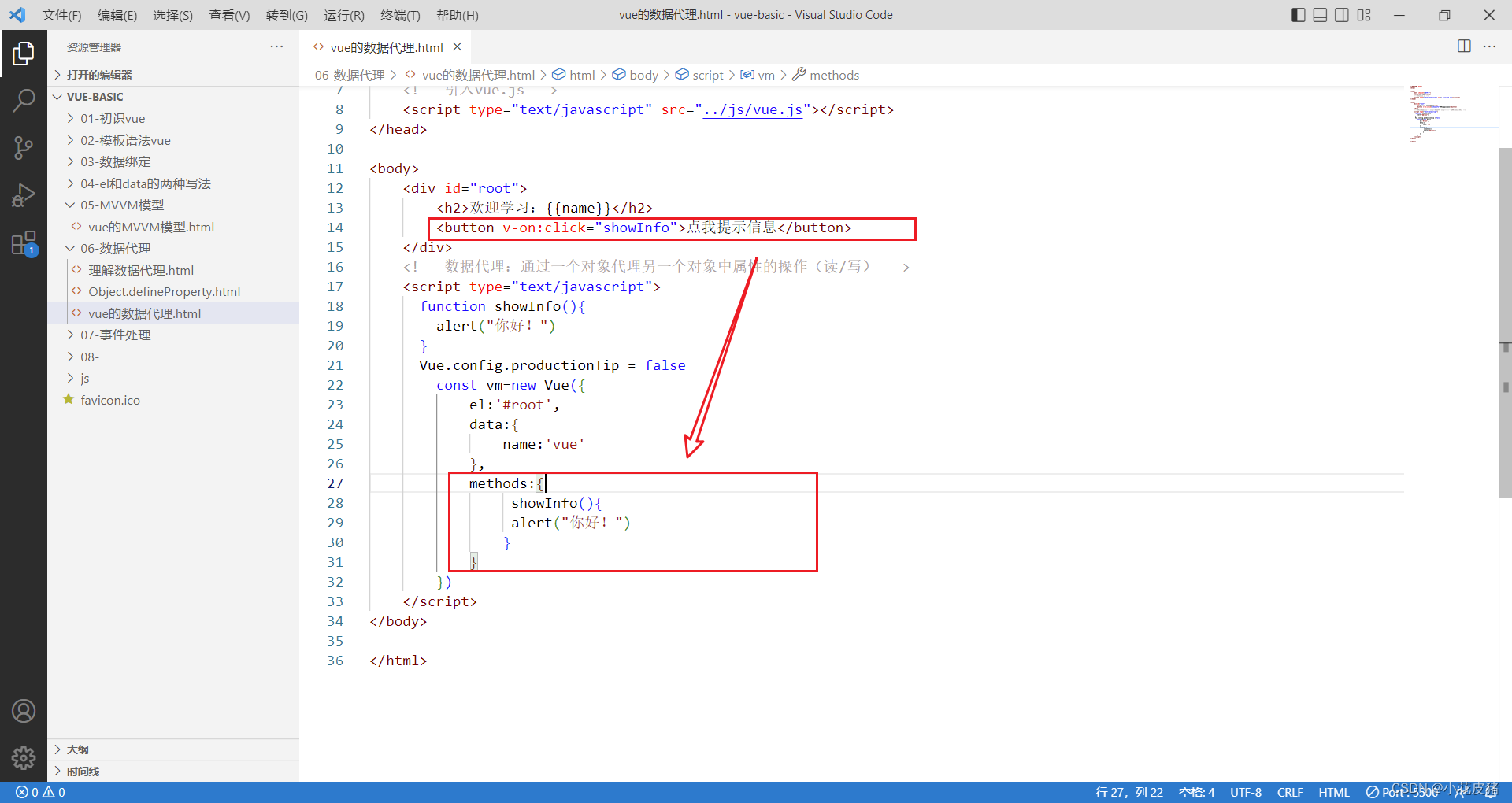The height and width of the screenshot is (803, 1512).
Task: Collapse the 05-MVVM模型 folder
Action: tap(173, 205)
